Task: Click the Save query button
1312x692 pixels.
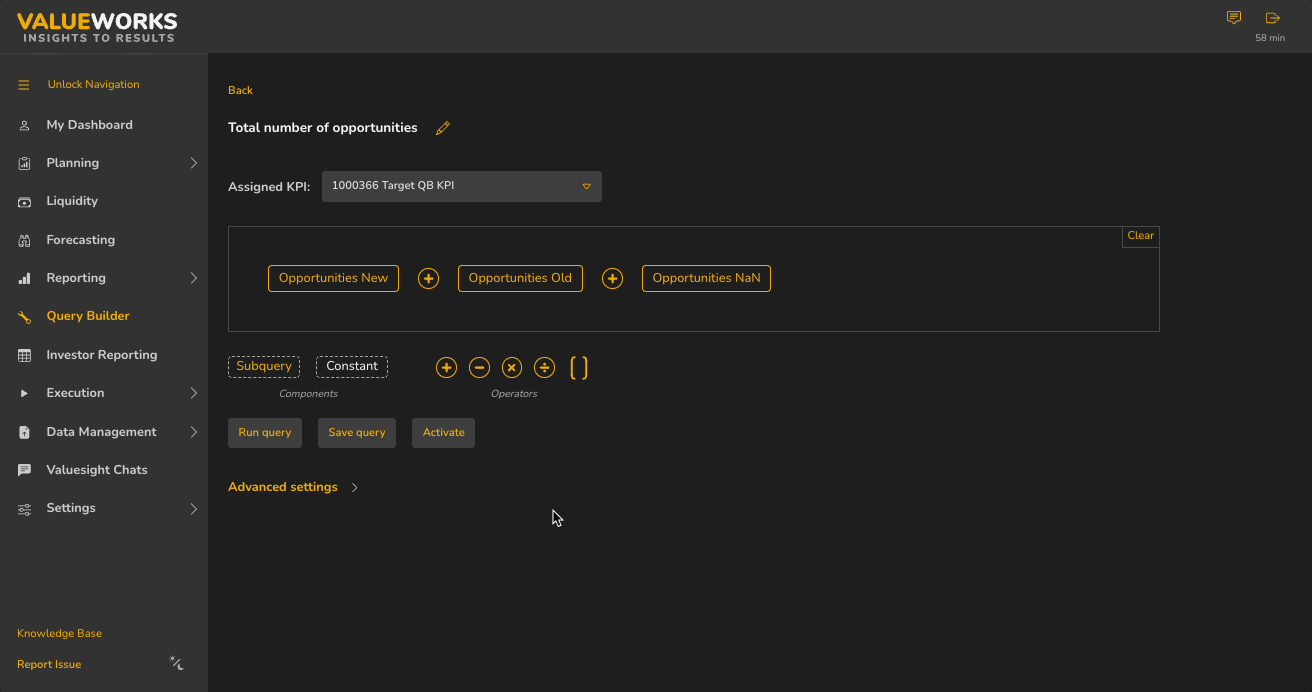Action: click(357, 433)
